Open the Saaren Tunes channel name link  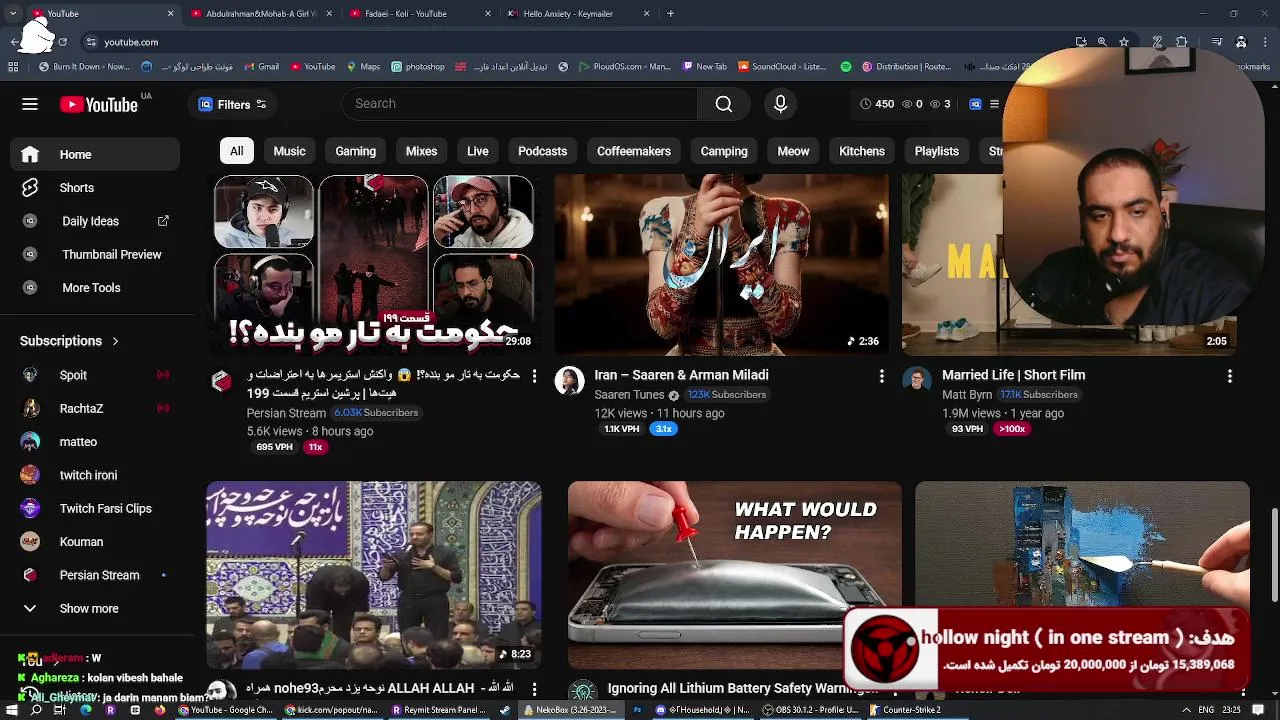click(x=629, y=395)
